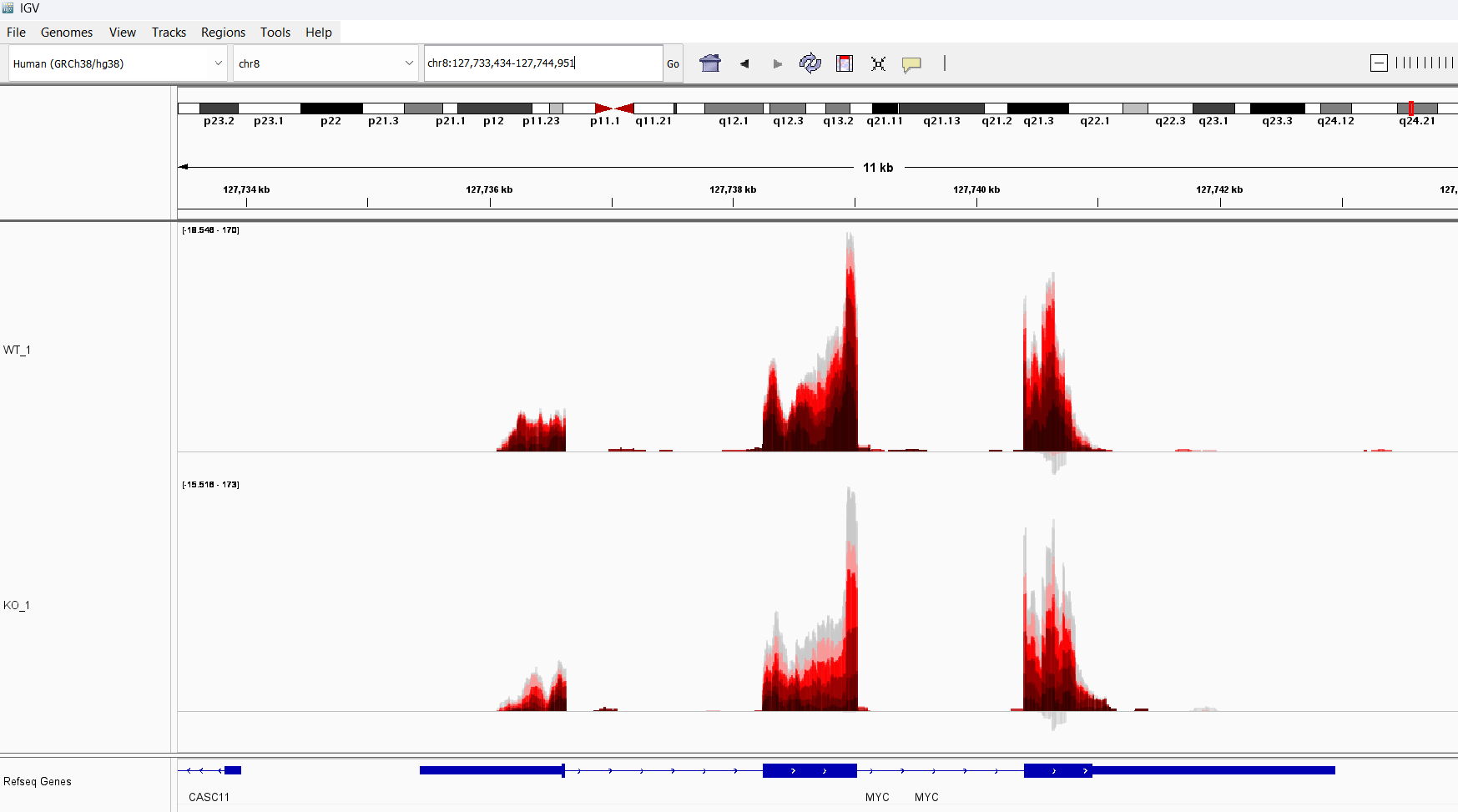Viewport: 1458px width, 812px height.
Task: Go forward with the right arrow icon
Action: (778, 63)
